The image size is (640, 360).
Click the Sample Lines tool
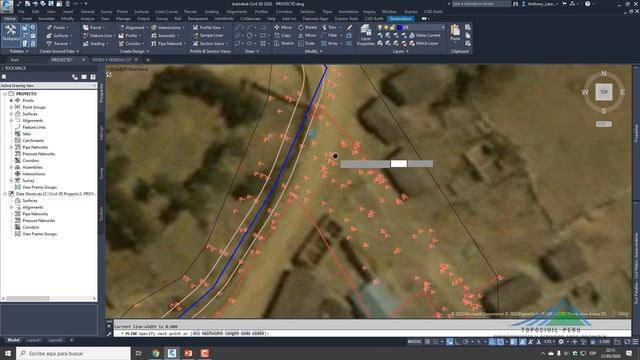[x=208, y=36]
